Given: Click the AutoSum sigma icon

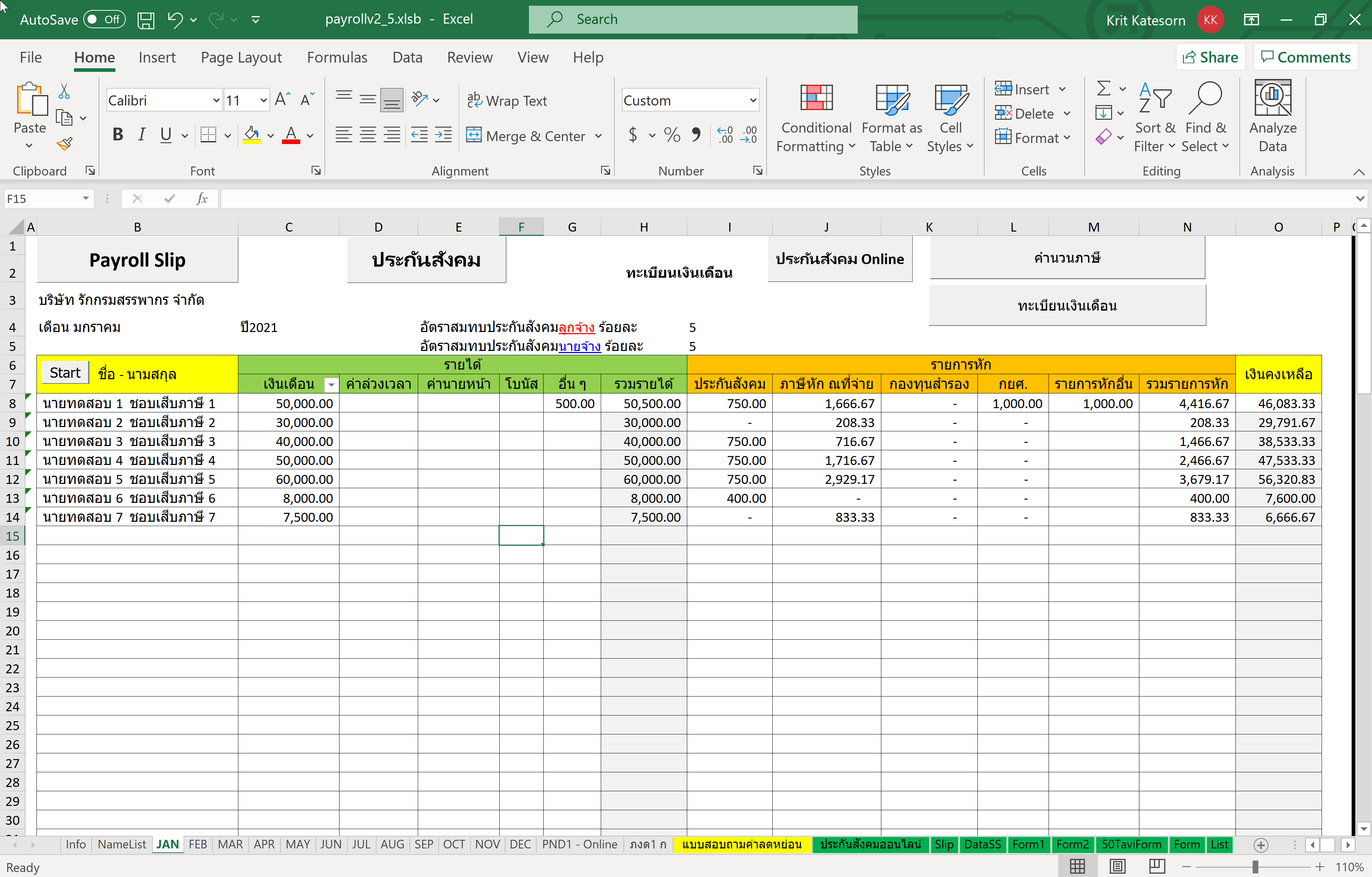Looking at the screenshot, I should (x=1104, y=88).
